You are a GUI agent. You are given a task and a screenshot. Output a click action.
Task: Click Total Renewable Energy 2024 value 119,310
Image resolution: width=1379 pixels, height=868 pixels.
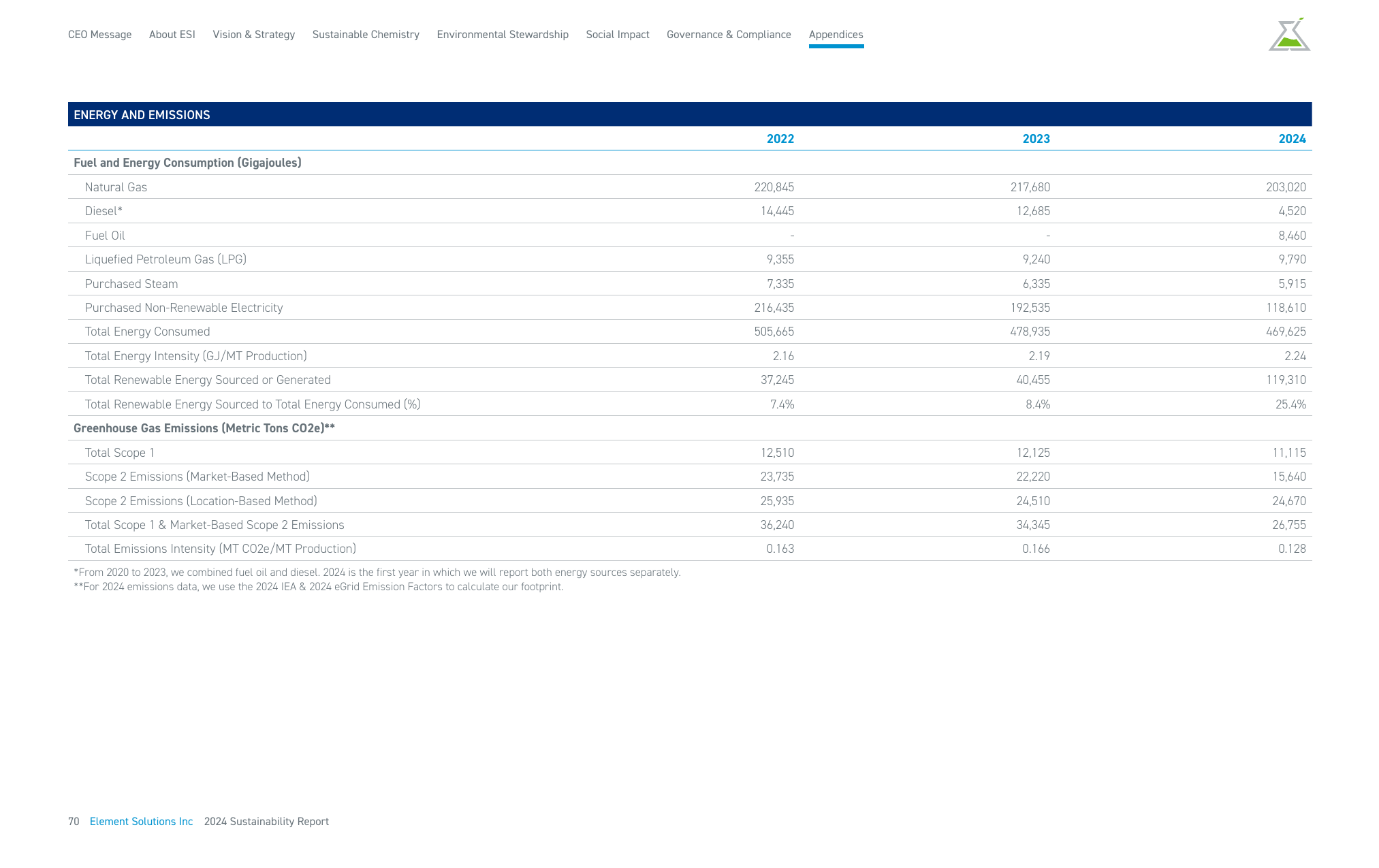point(1286,380)
